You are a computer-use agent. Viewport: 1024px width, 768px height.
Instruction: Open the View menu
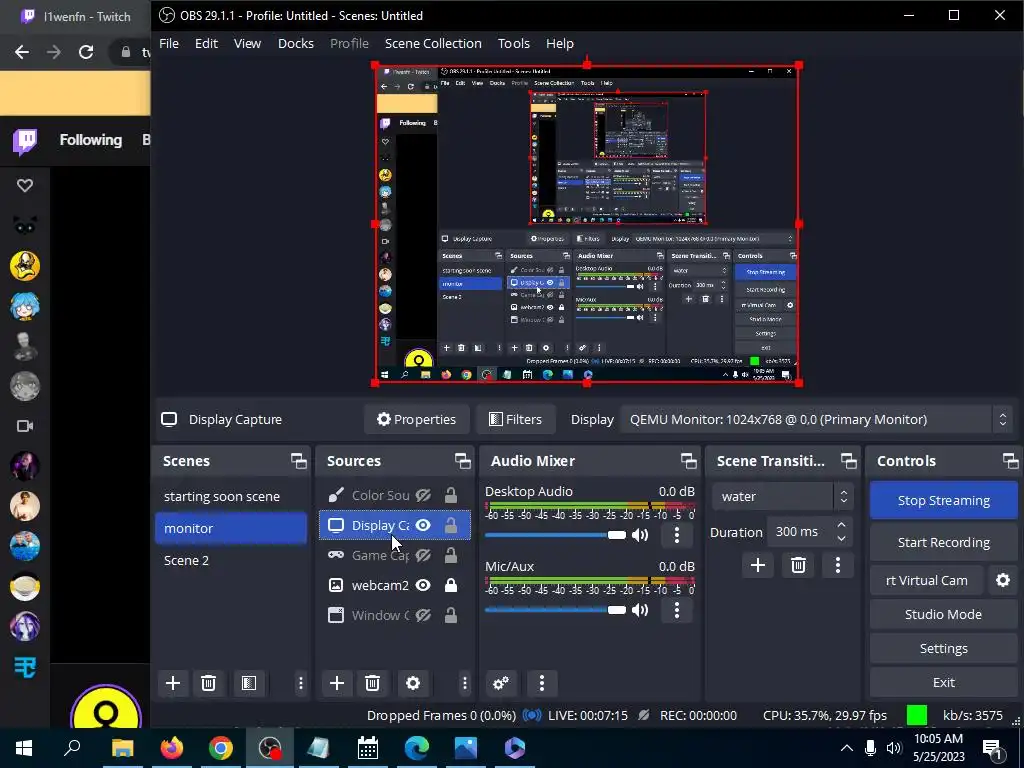pos(247,43)
